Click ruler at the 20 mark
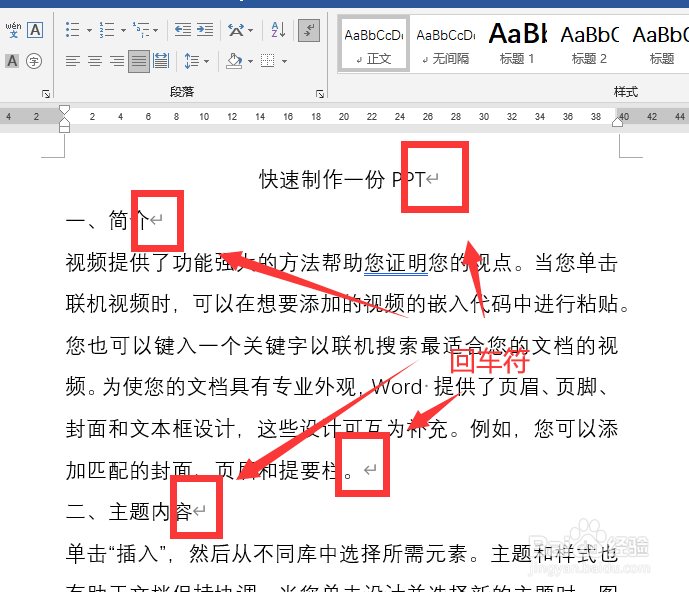 (344, 116)
